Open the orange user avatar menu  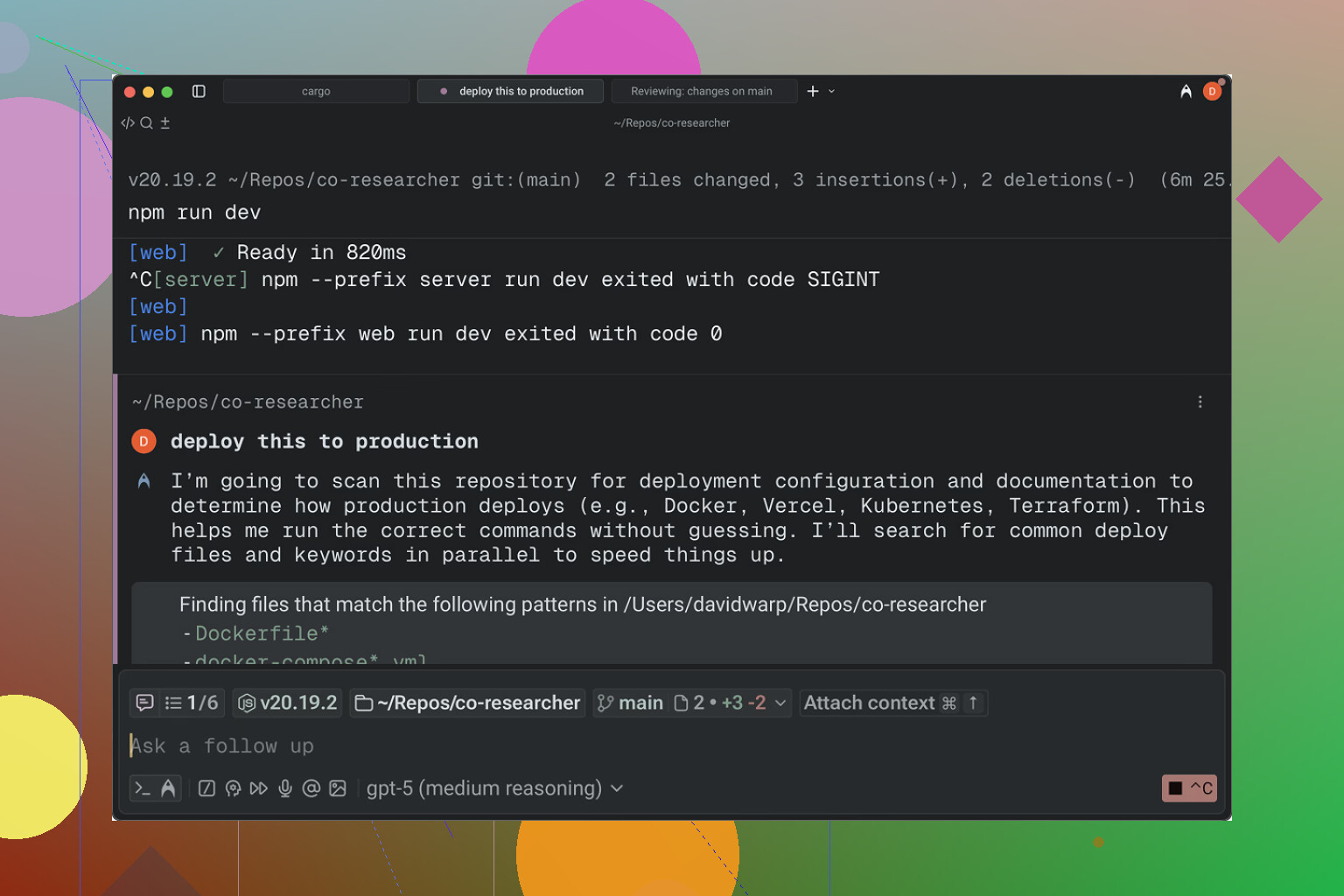(x=1212, y=91)
